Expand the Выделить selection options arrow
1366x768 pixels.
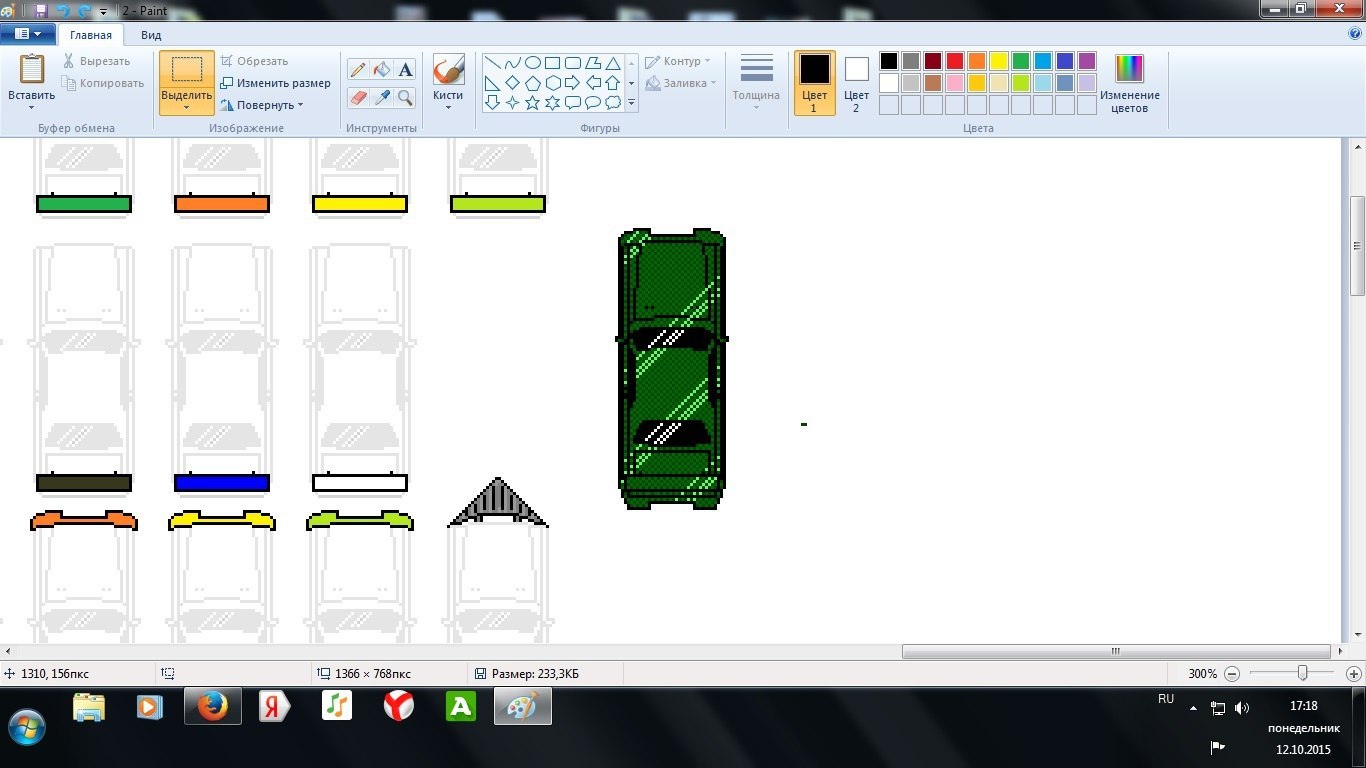click(x=186, y=107)
